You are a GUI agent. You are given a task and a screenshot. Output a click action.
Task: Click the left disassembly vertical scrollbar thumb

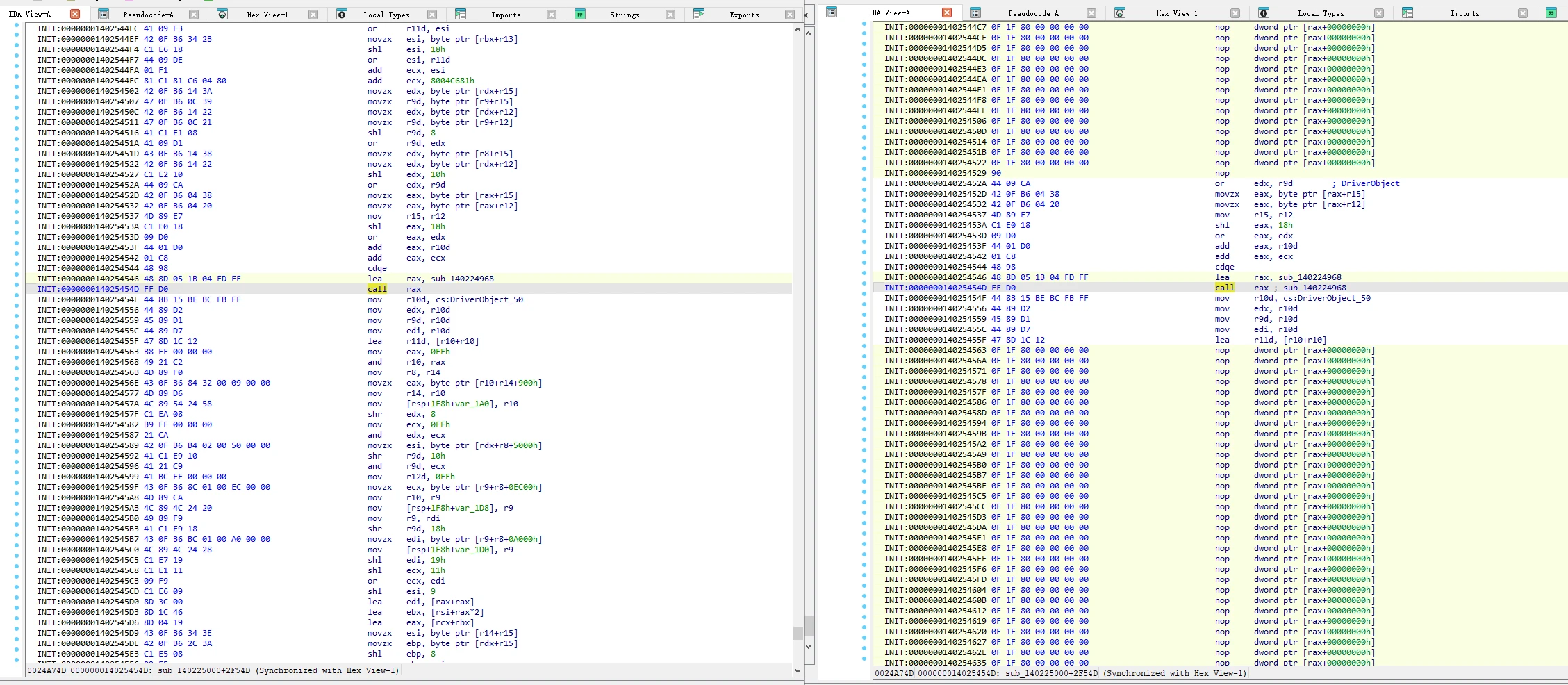pyautogui.click(x=798, y=633)
